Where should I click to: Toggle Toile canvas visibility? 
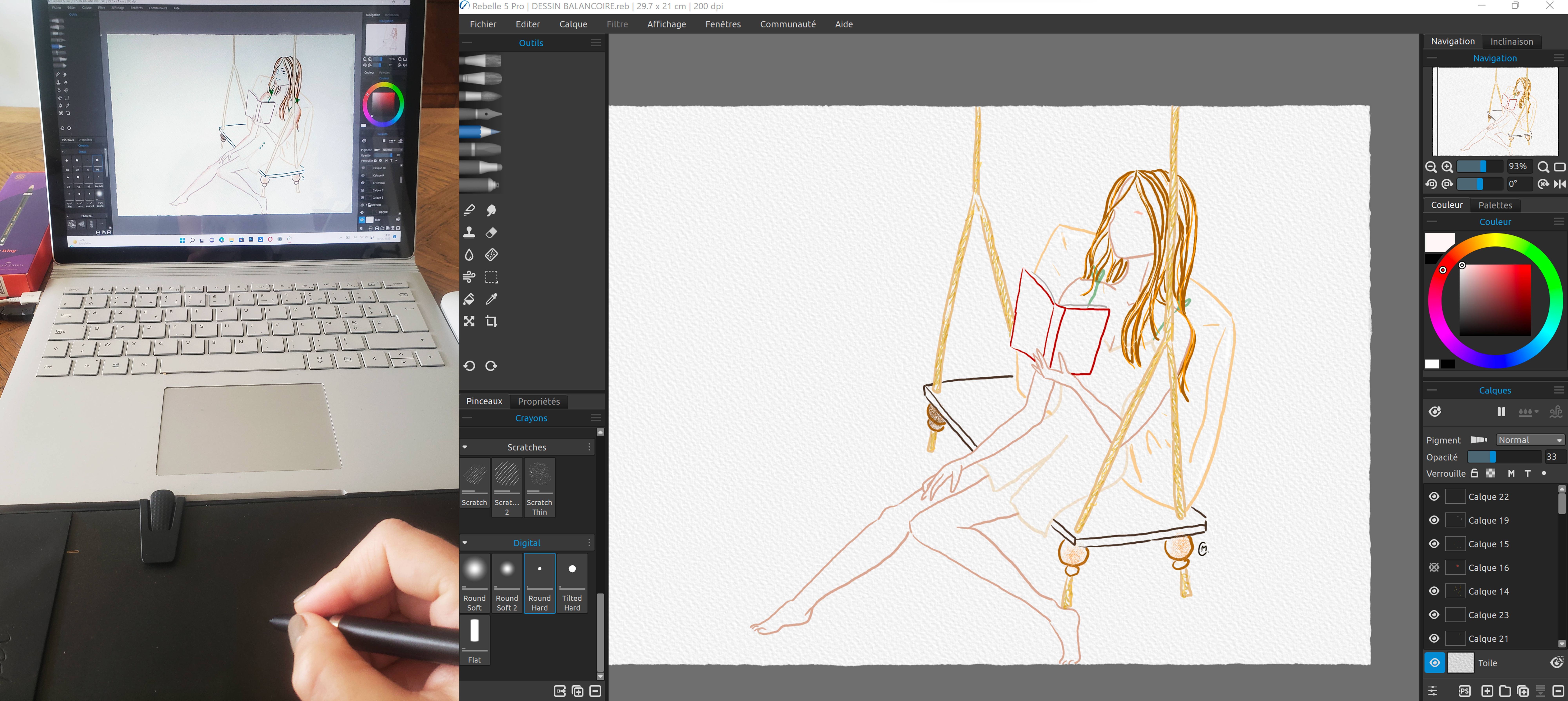click(1435, 663)
